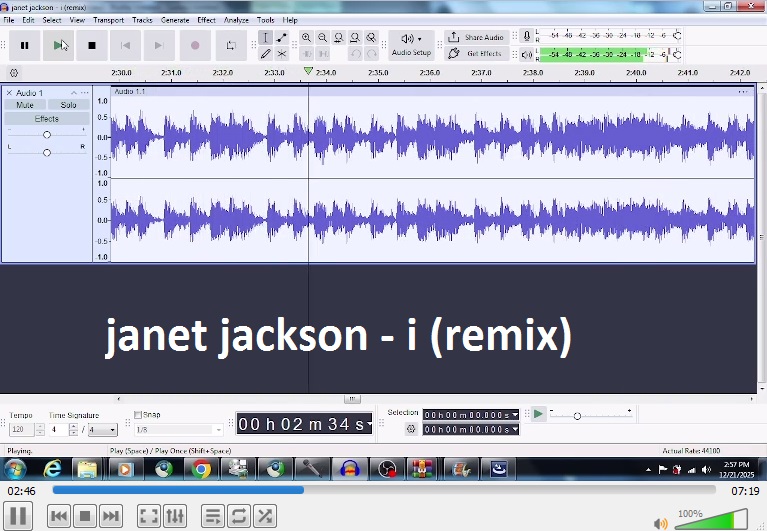
Task: Mute the Audio 1 track
Action: 25,105
